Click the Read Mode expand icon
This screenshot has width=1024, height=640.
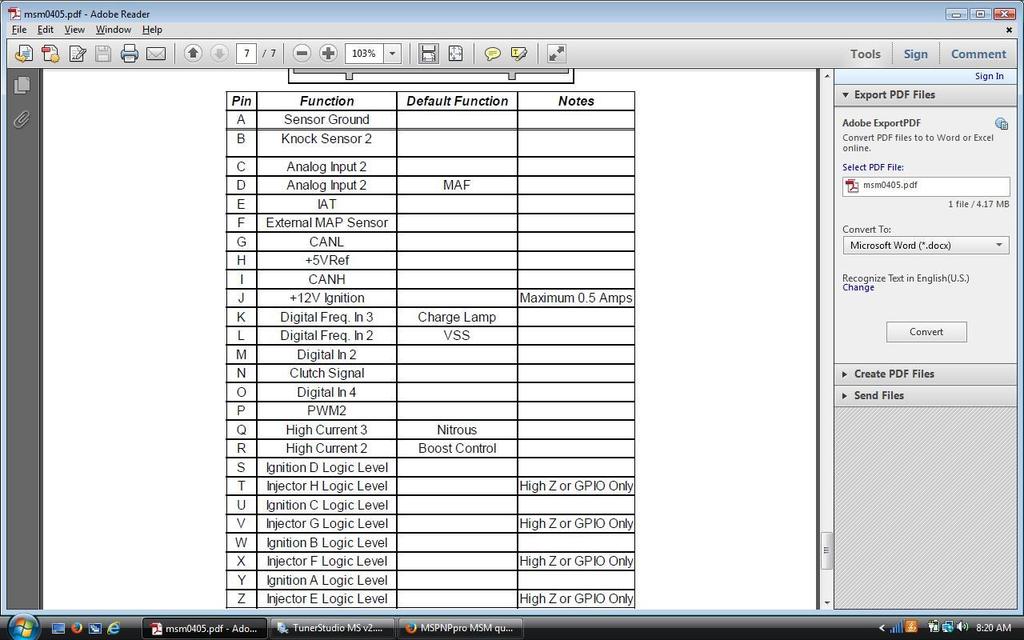556,54
